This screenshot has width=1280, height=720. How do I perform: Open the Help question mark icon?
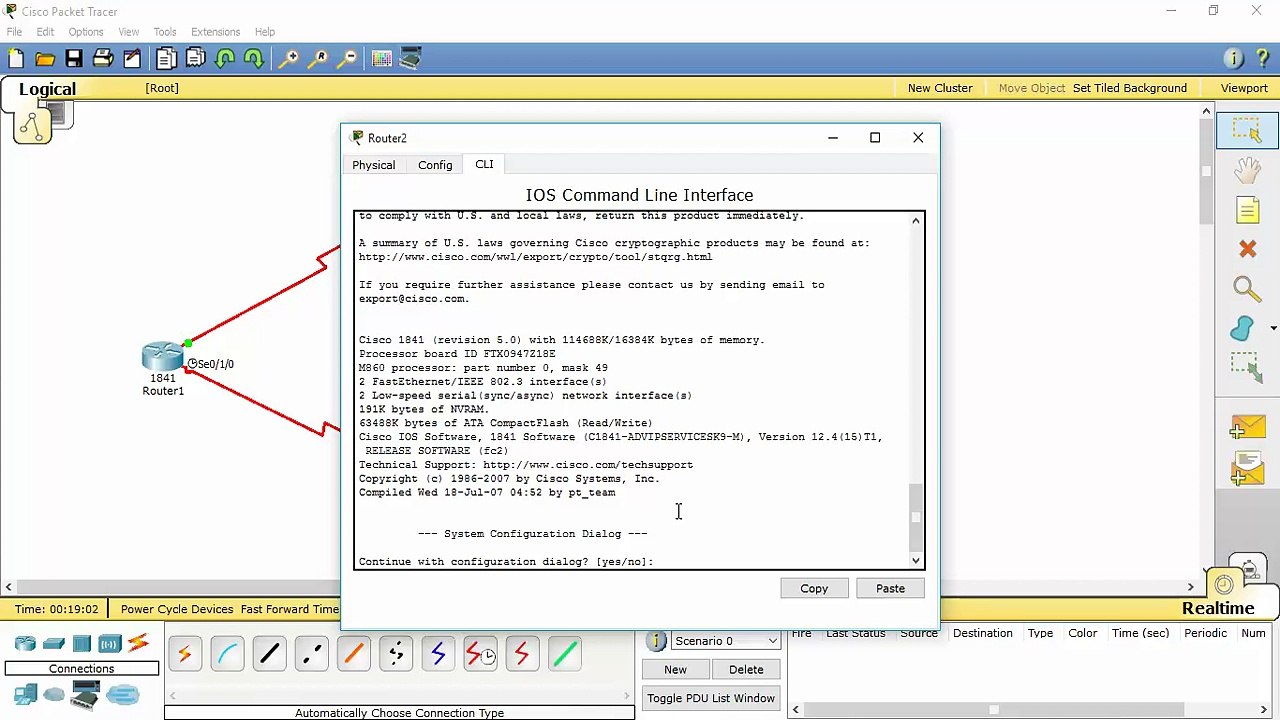point(1262,59)
